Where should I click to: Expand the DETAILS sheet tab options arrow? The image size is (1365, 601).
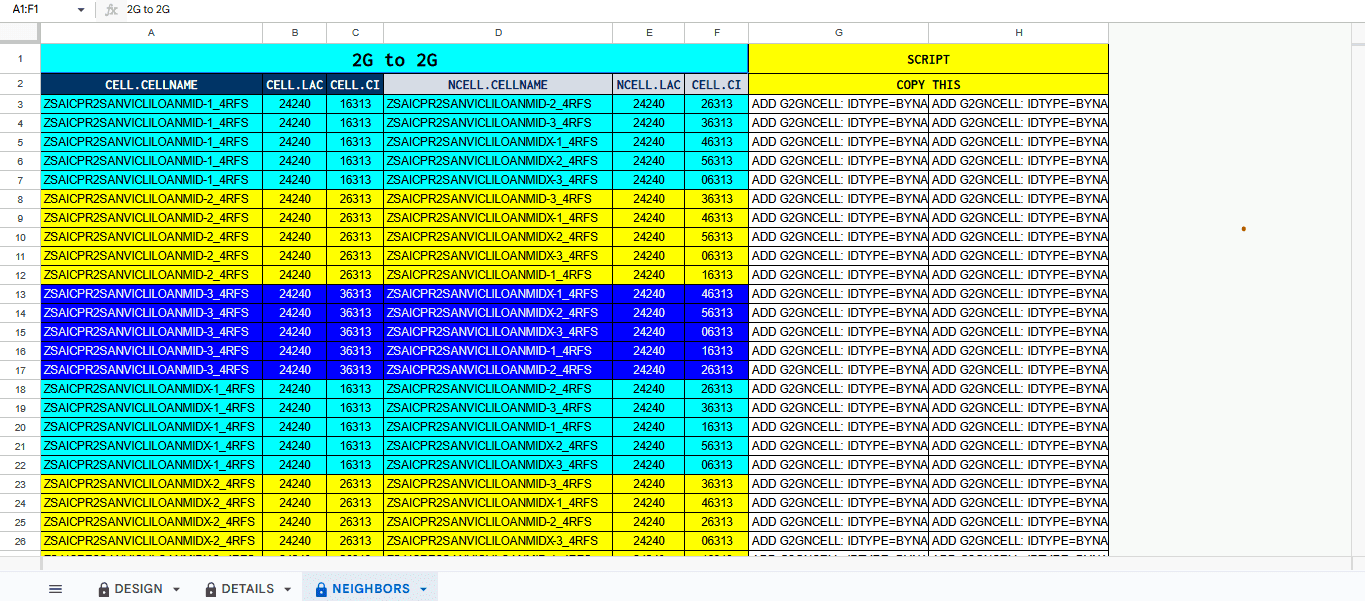pos(287,589)
